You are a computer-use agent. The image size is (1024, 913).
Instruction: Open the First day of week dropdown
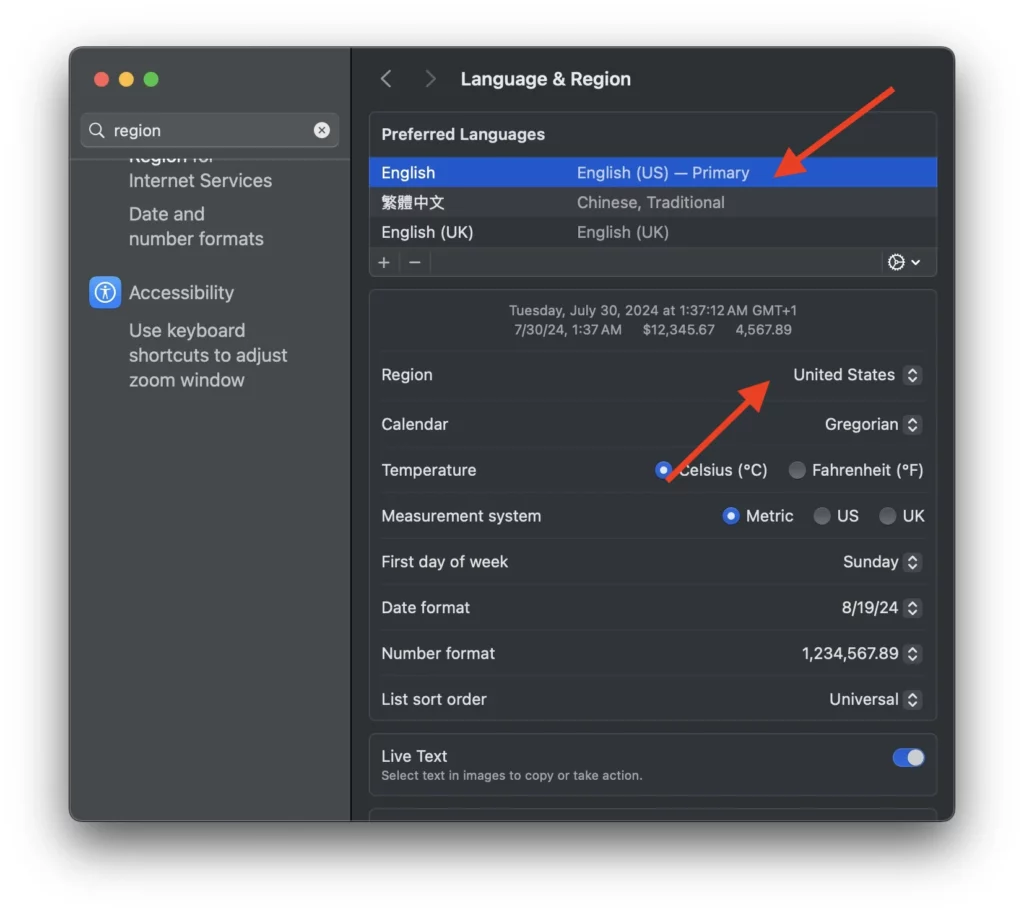pos(882,562)
